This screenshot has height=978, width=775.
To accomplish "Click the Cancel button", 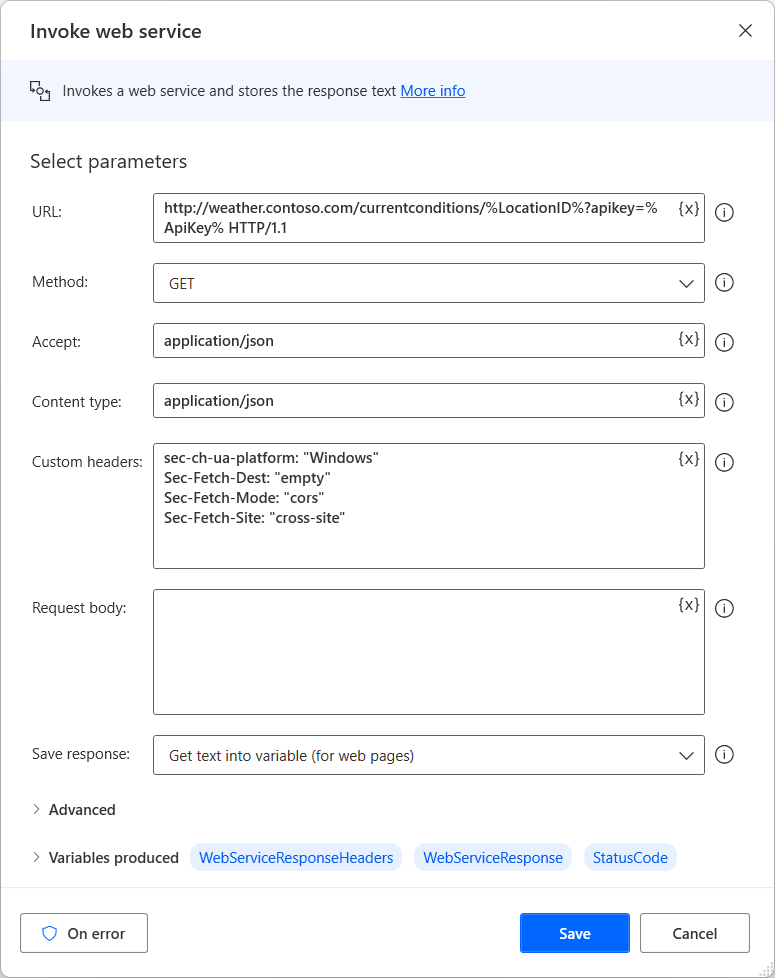I will click(x=694, y=933).
